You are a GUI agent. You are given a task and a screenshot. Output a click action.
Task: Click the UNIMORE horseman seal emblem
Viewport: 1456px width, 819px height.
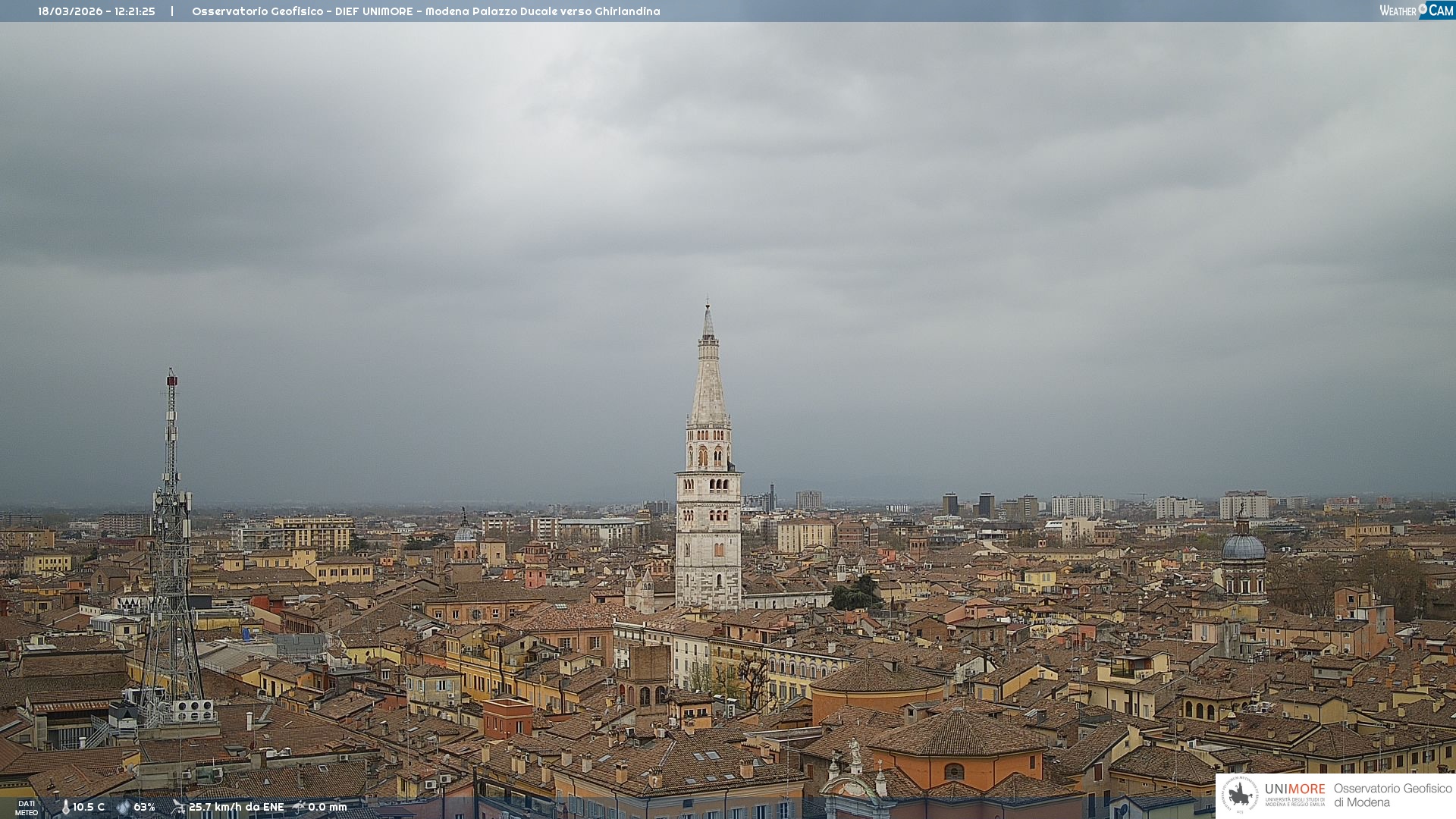1240,795
